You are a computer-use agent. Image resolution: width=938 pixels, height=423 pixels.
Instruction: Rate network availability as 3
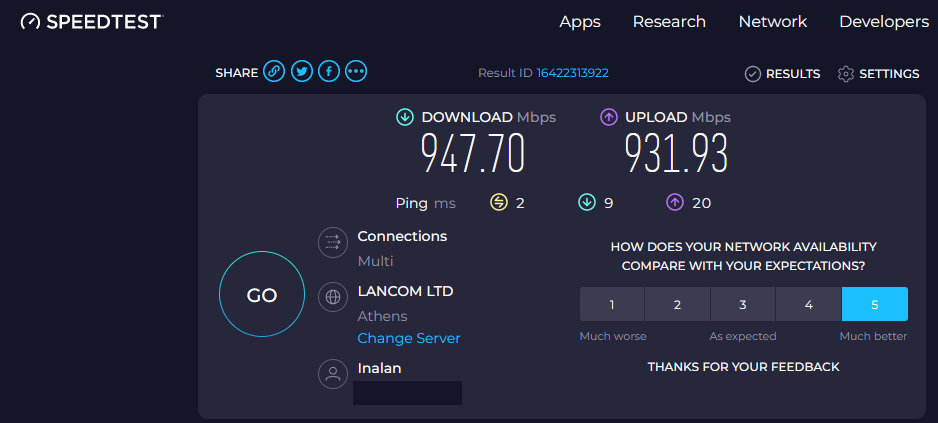[743, 305]
